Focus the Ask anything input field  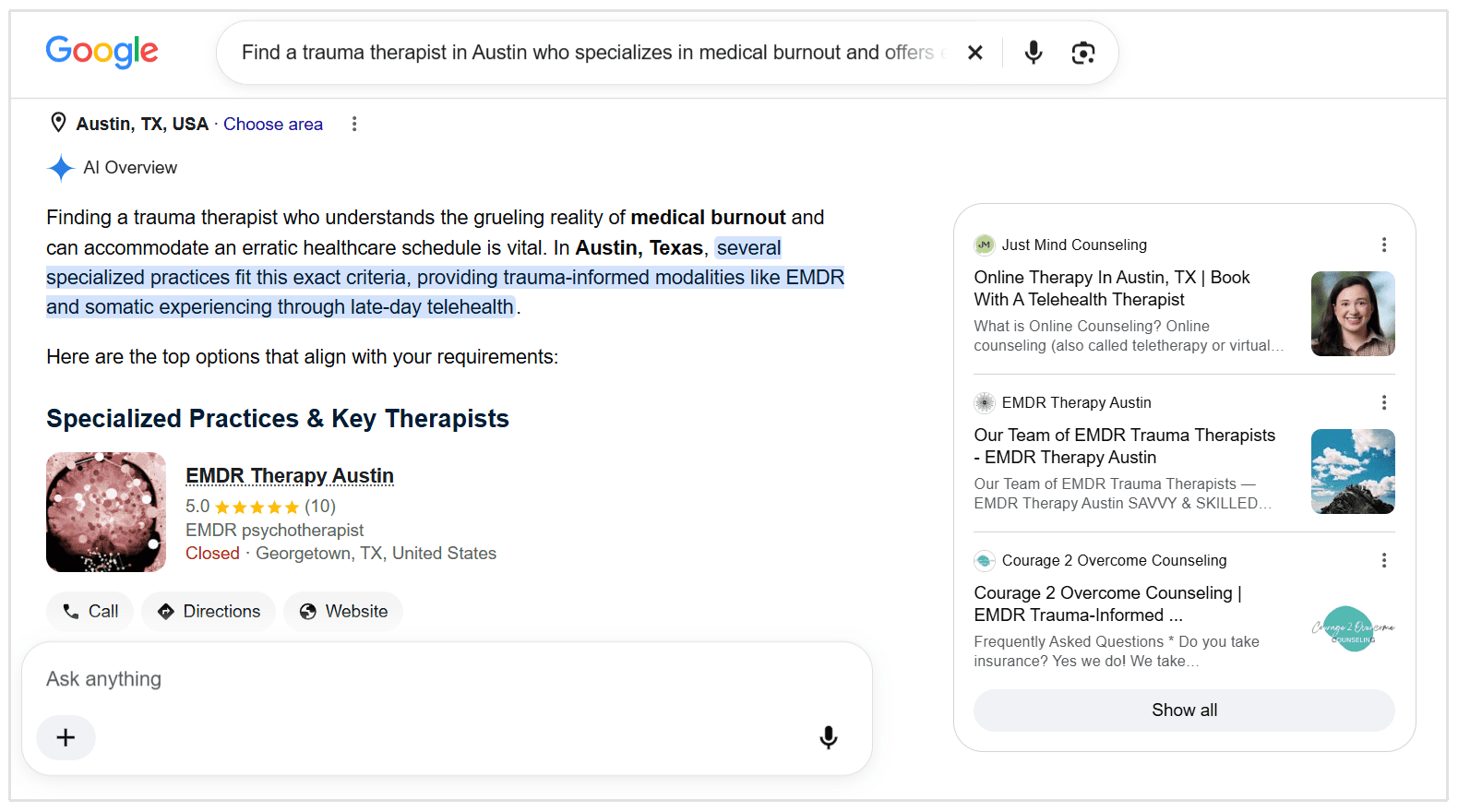(447, 679)
